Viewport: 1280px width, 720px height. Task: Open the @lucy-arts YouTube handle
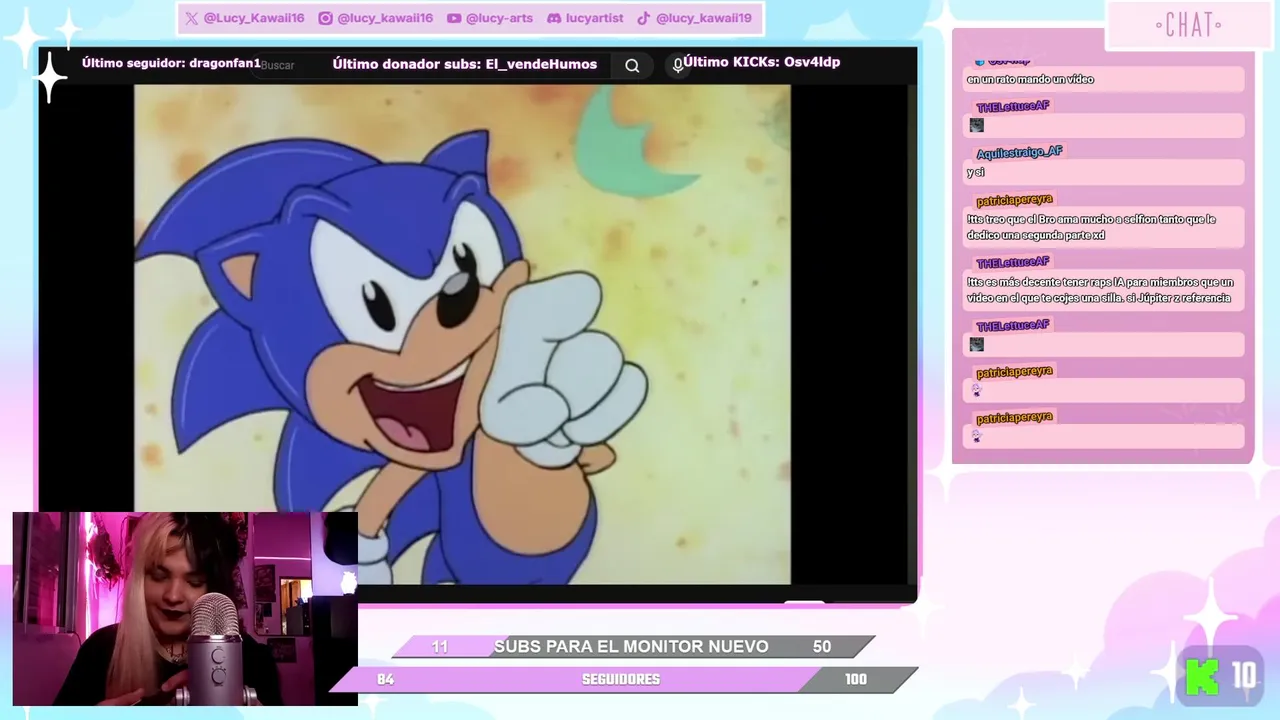click(x=499, y=18)
